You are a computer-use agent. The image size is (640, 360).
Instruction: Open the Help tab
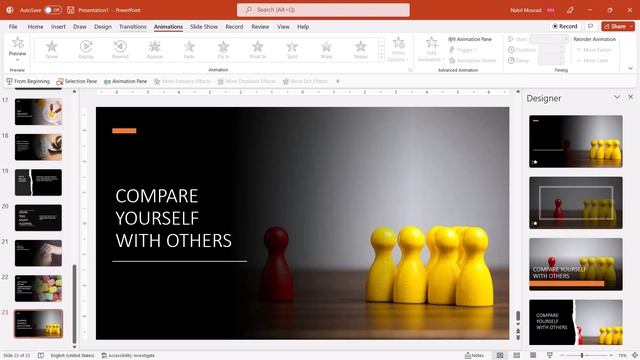(x=303, y=27)
